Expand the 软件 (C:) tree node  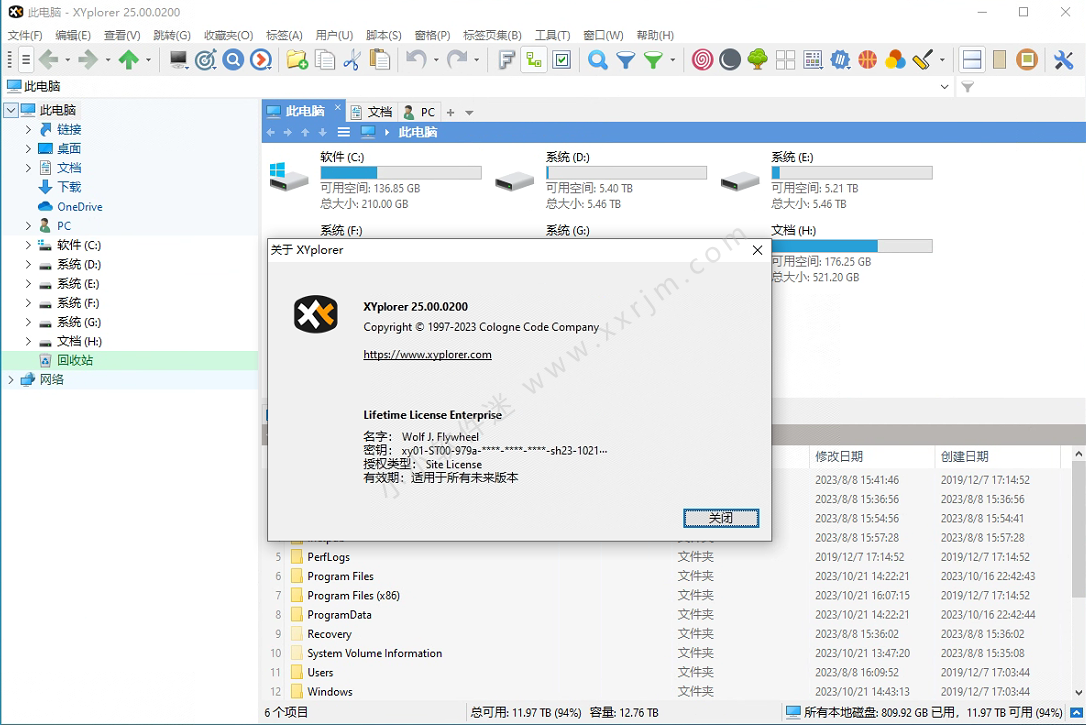[28, 245]
